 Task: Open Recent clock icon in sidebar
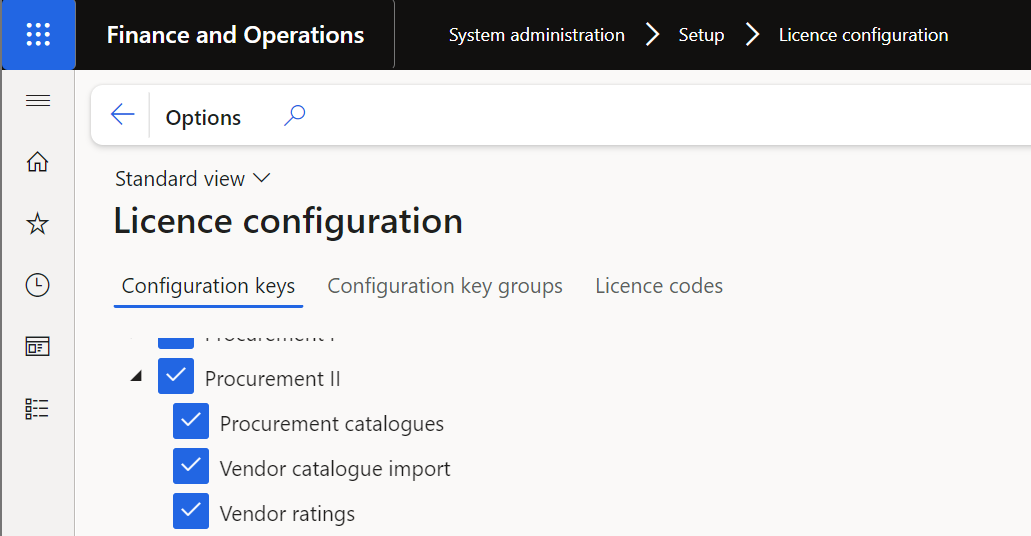click(37, 285)
